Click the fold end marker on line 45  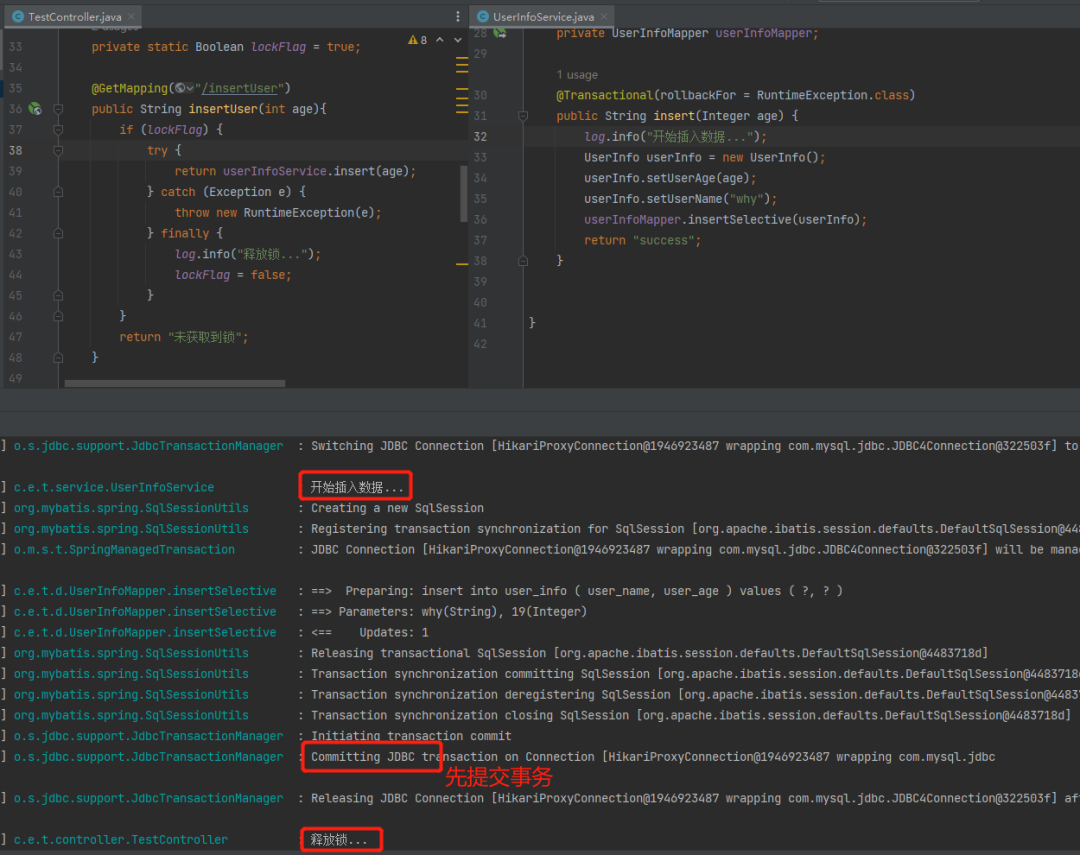(x=59, y=296)
